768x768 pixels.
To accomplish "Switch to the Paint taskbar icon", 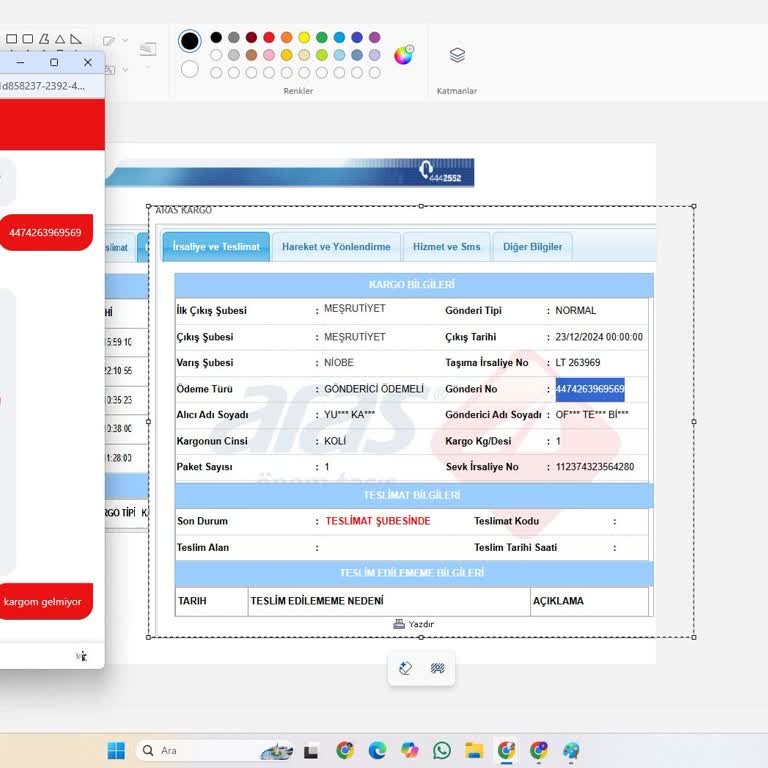I will (571, 750).
